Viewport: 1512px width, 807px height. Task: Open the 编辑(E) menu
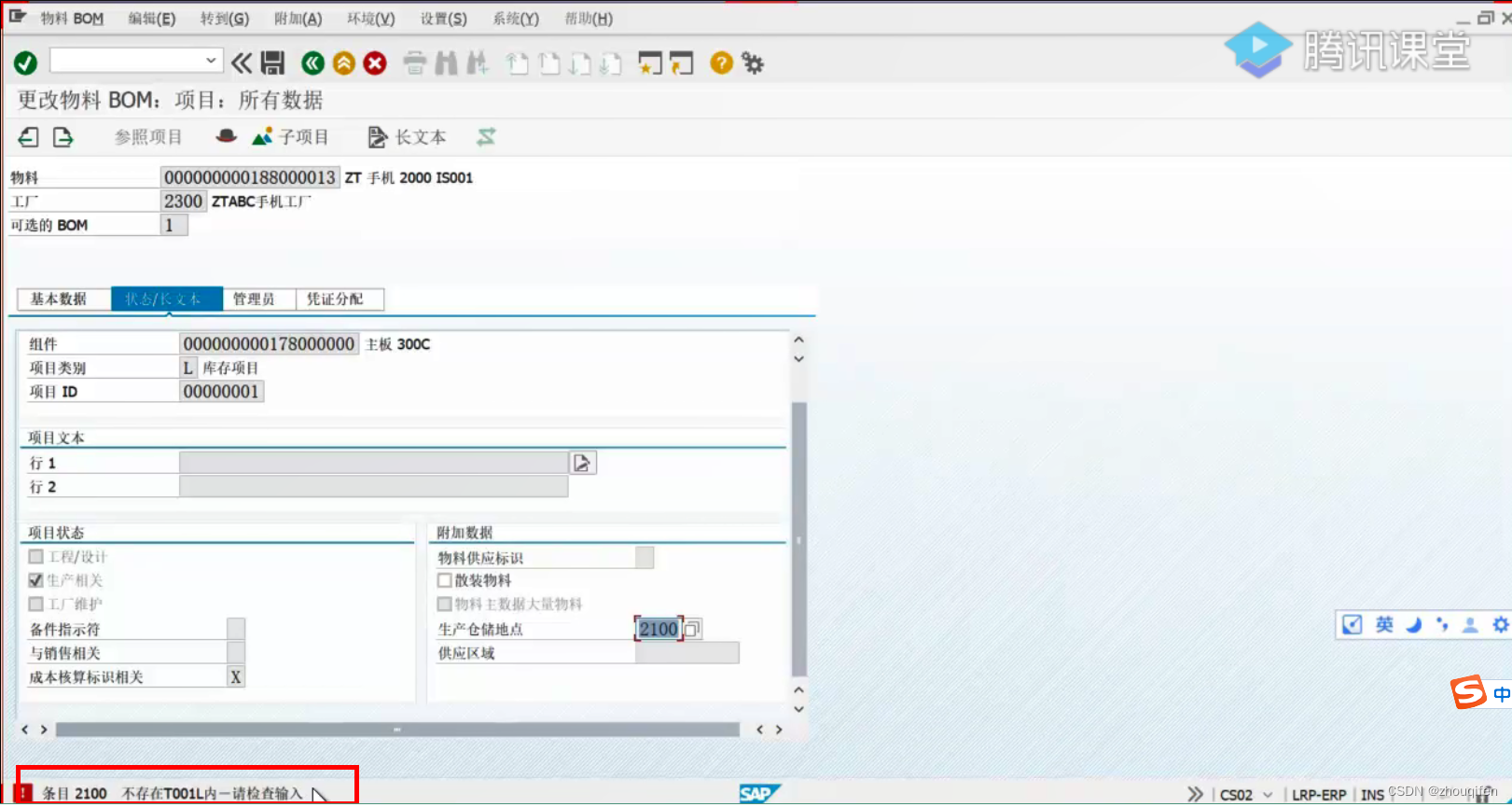[x=152, y=19]
